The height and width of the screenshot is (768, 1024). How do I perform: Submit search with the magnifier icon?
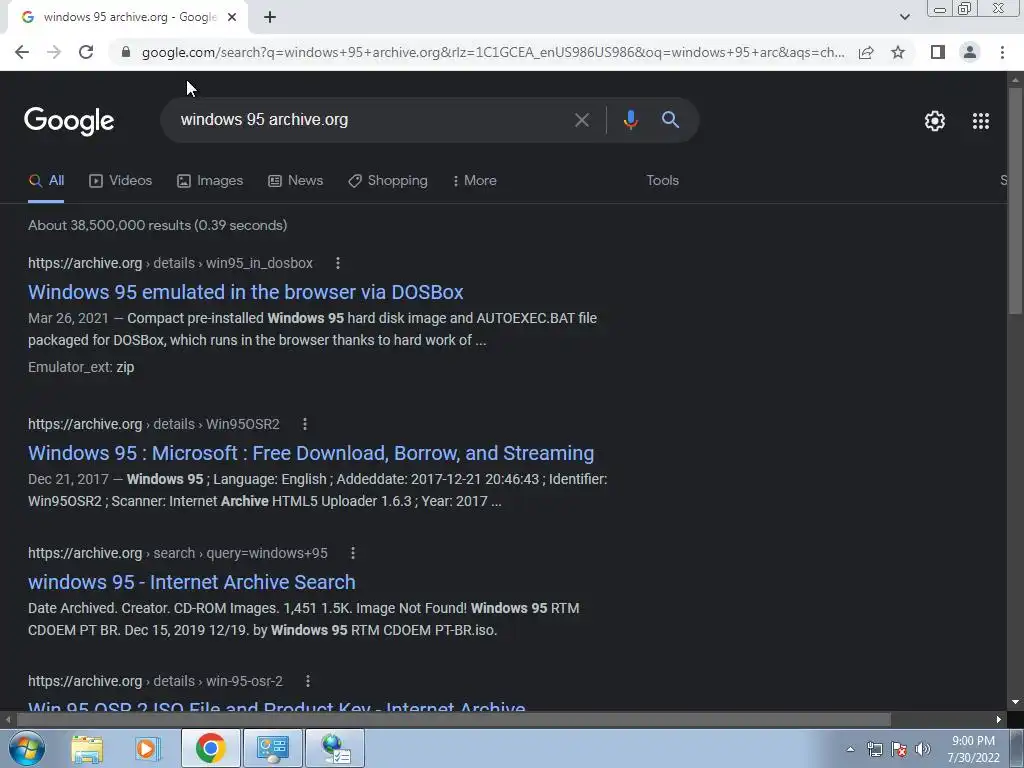(670, 120)
